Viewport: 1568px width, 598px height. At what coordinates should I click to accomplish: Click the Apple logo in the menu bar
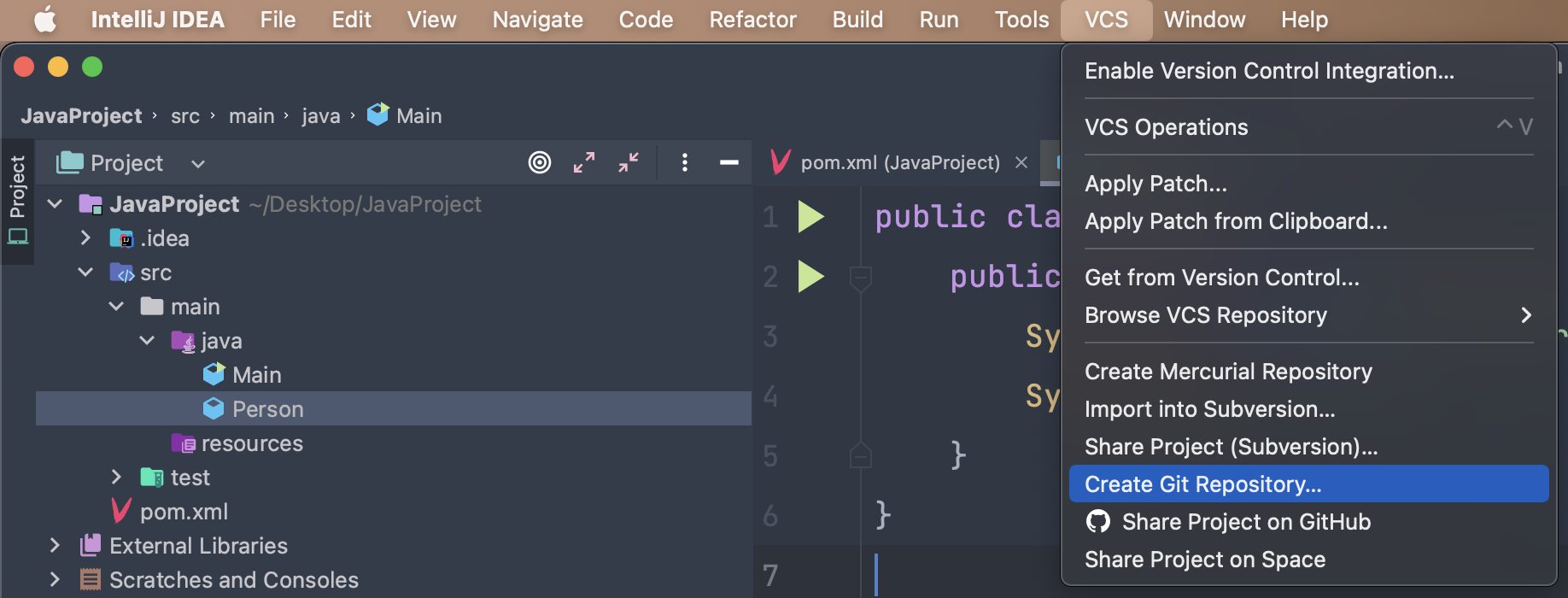[x=45, y=20]
